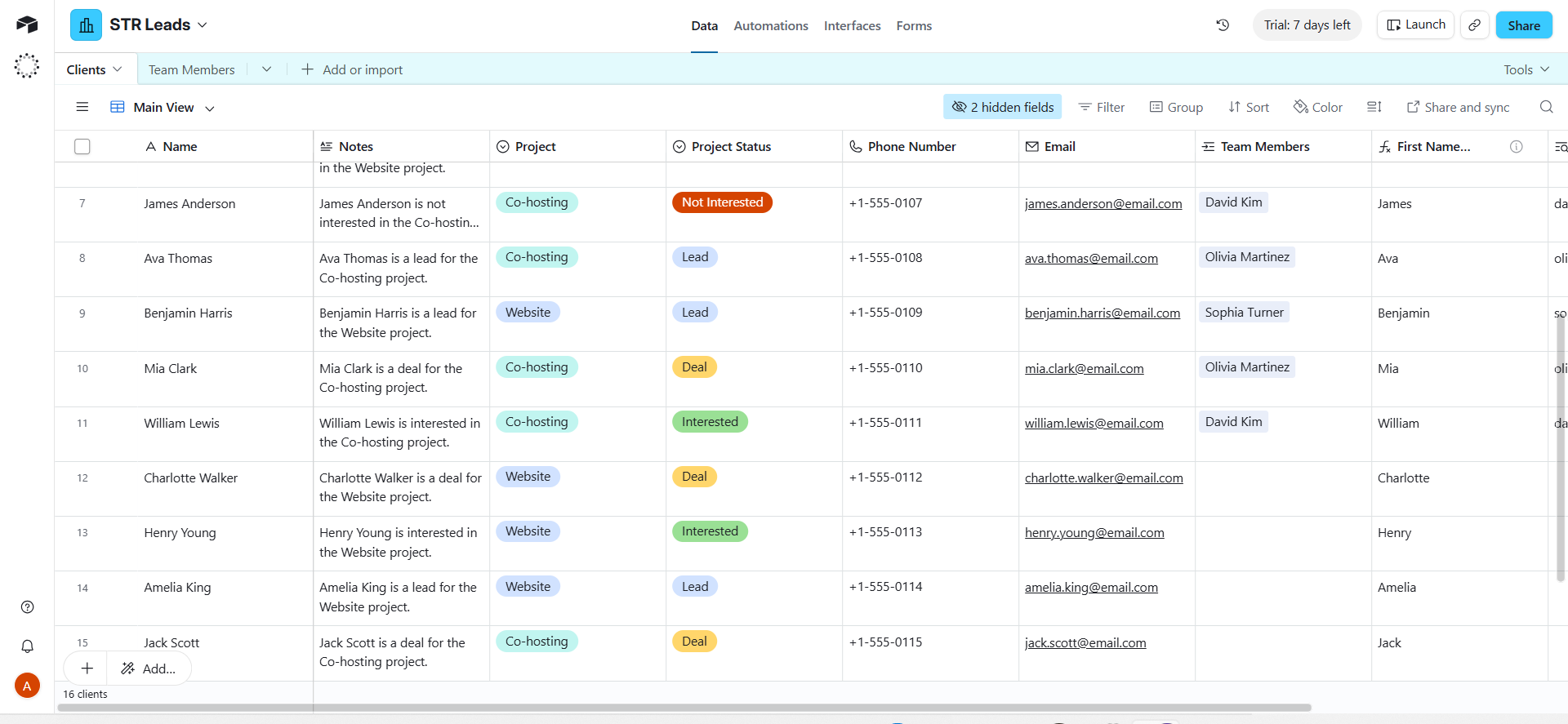Click William Lewis's Interested status tag
The height and width of the screenshot is (724, 1568).
710,422
